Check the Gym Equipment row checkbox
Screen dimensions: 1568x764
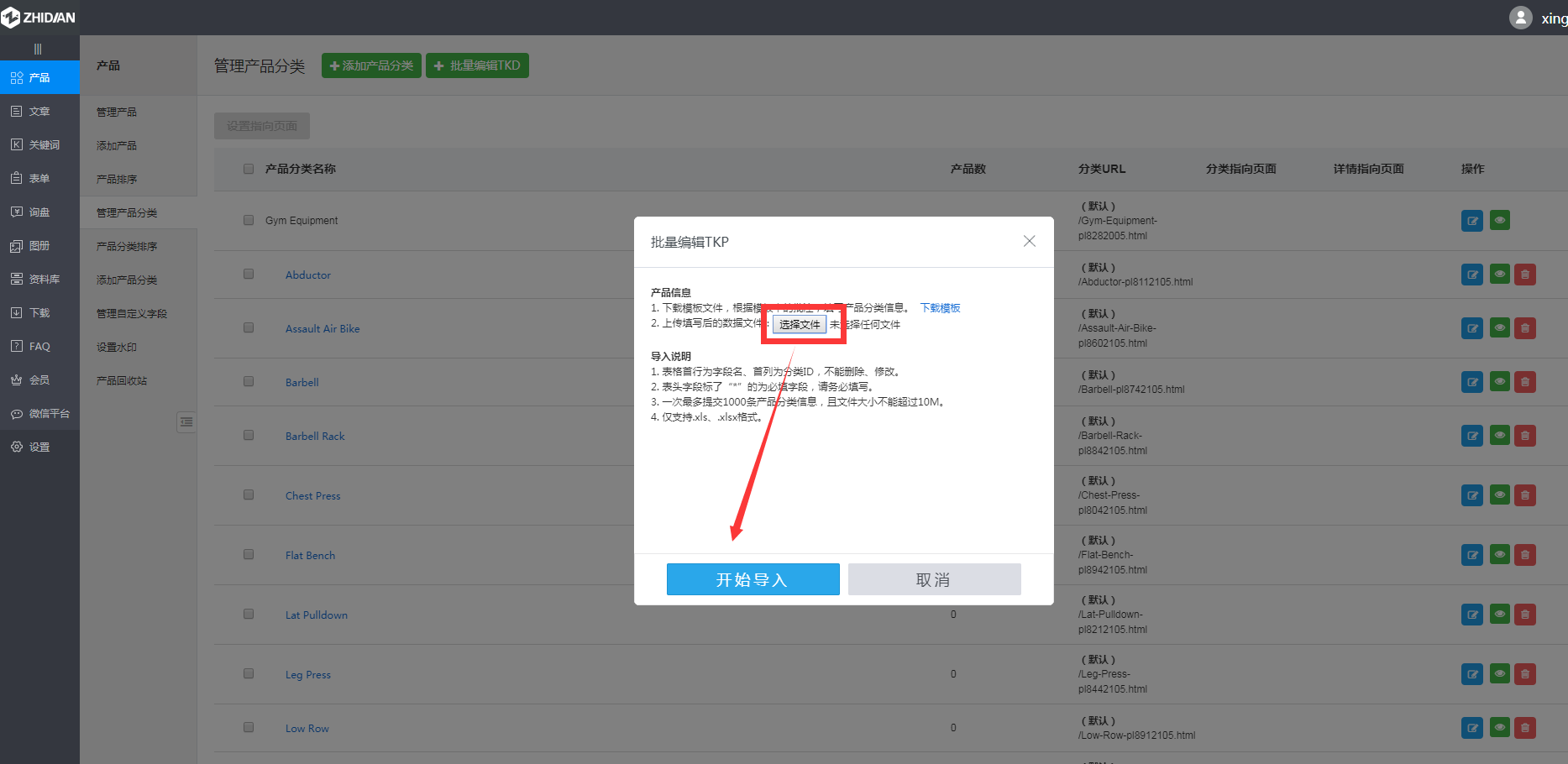point(249,220)
